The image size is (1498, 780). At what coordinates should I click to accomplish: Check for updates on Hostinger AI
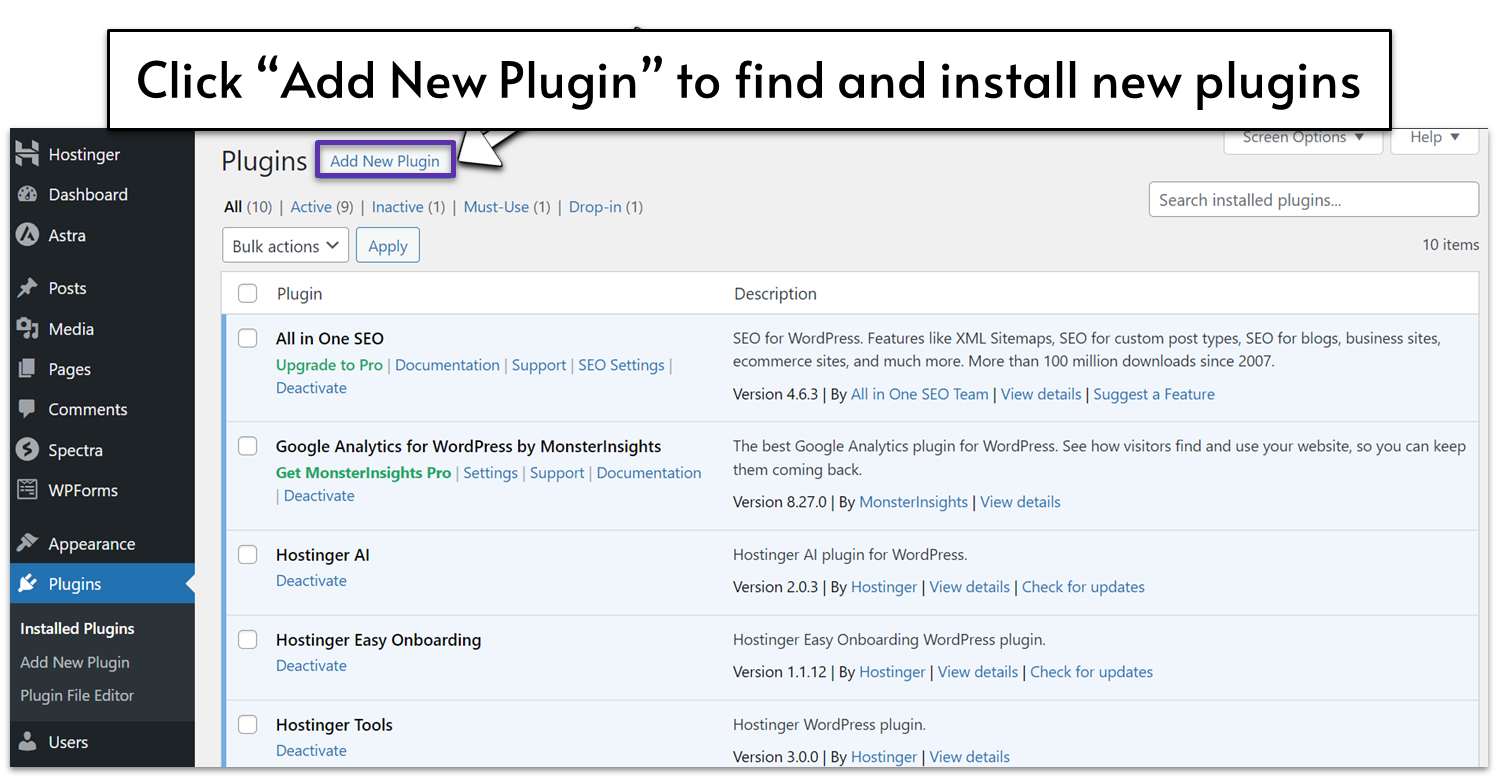(x=1083, y=587)
